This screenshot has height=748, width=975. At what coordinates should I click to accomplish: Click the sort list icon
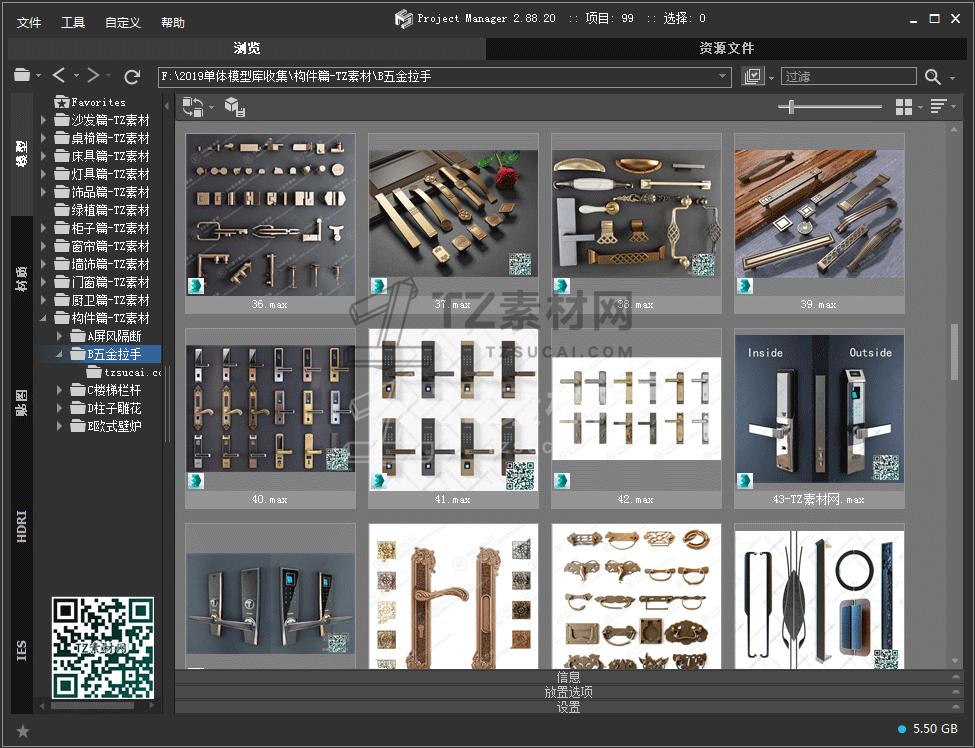coord(938,107)
